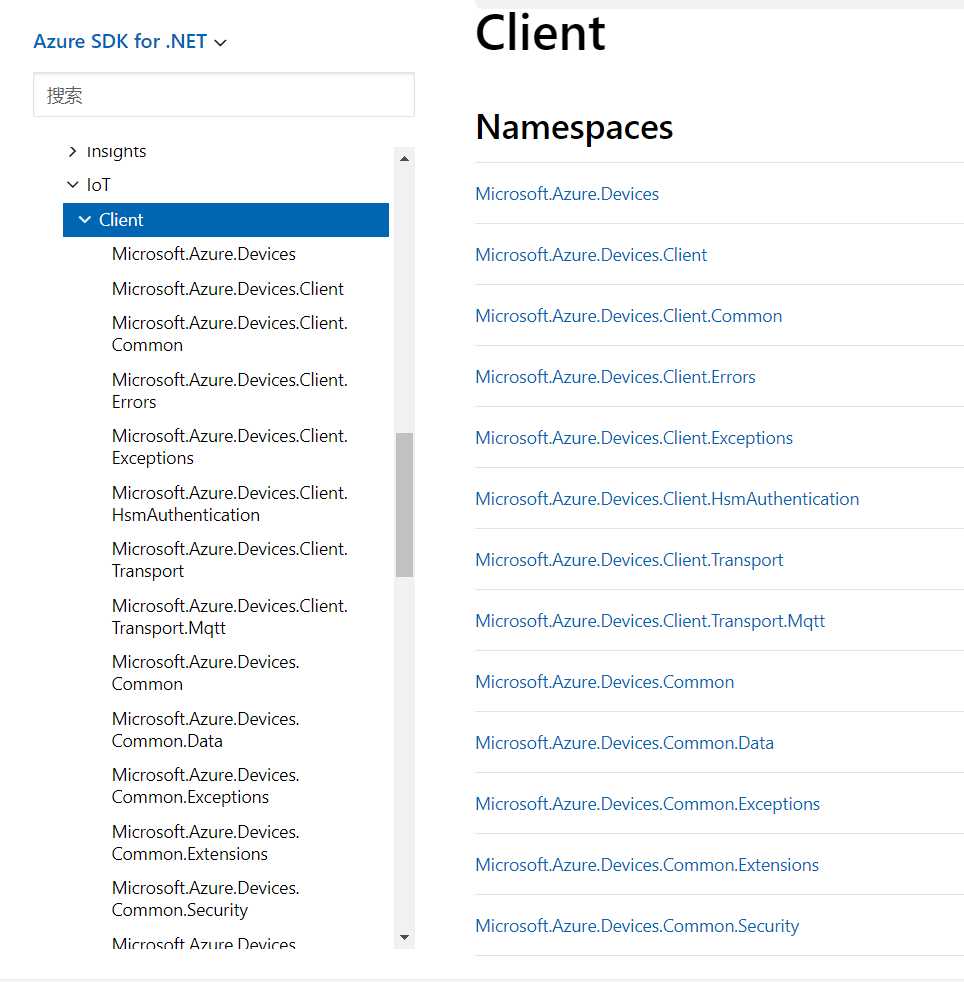Open the Microsoft.Azure.Devices.Client namespace link
Screen dimensions: 964x982
click(591, 255)
